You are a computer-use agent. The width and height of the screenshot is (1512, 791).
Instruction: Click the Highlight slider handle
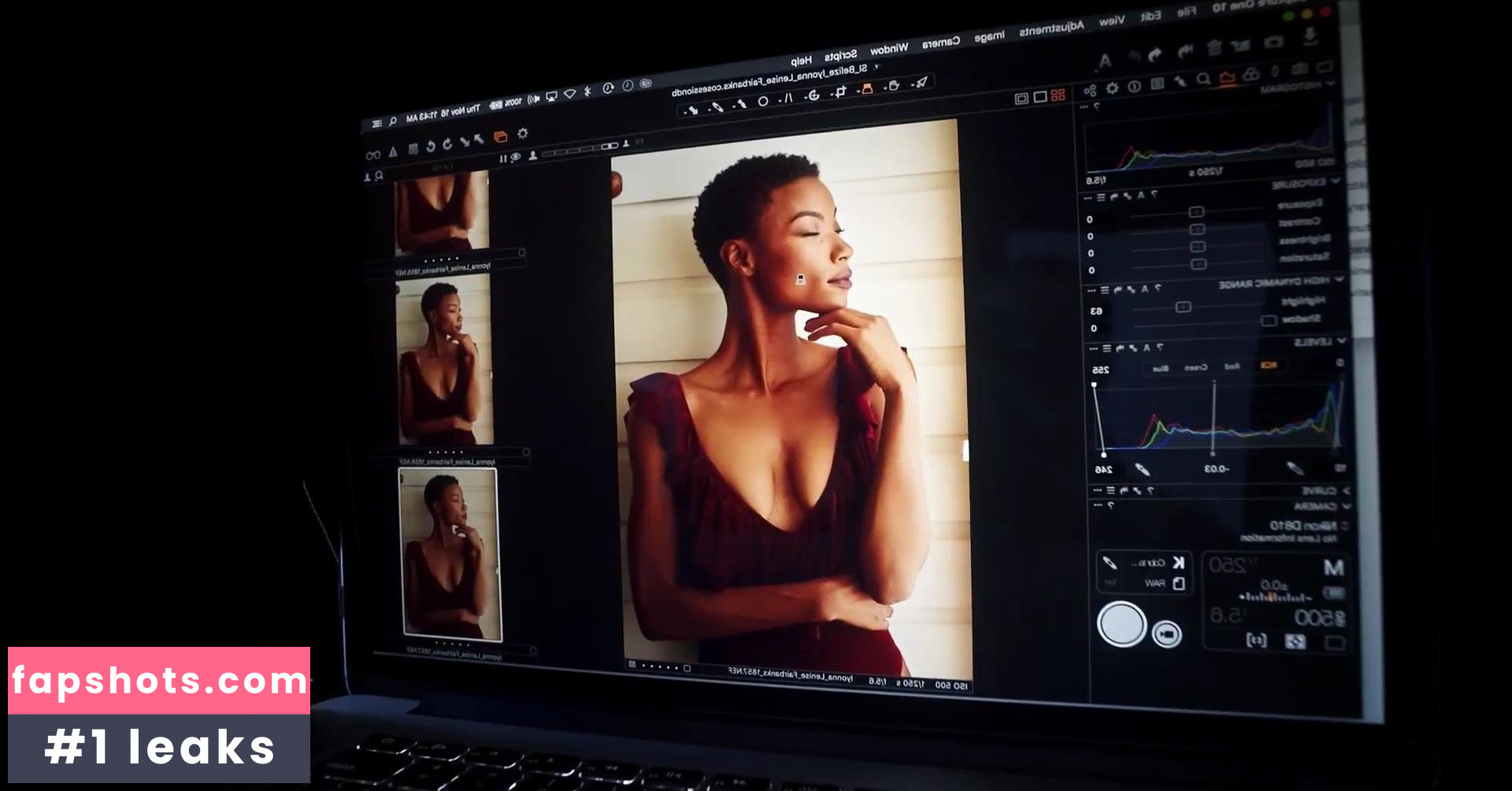(x=1183, y=306)
